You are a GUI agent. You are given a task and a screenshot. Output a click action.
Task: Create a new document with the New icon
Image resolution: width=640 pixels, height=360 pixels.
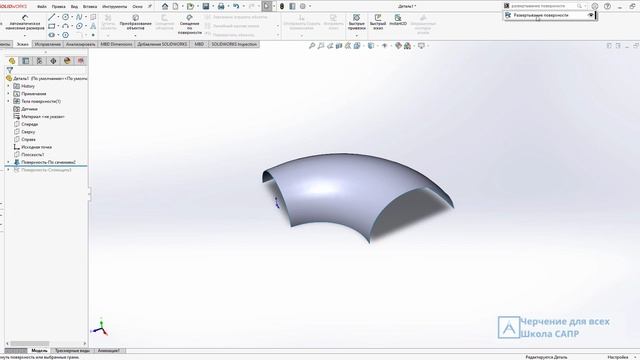[x=176, y=6]
